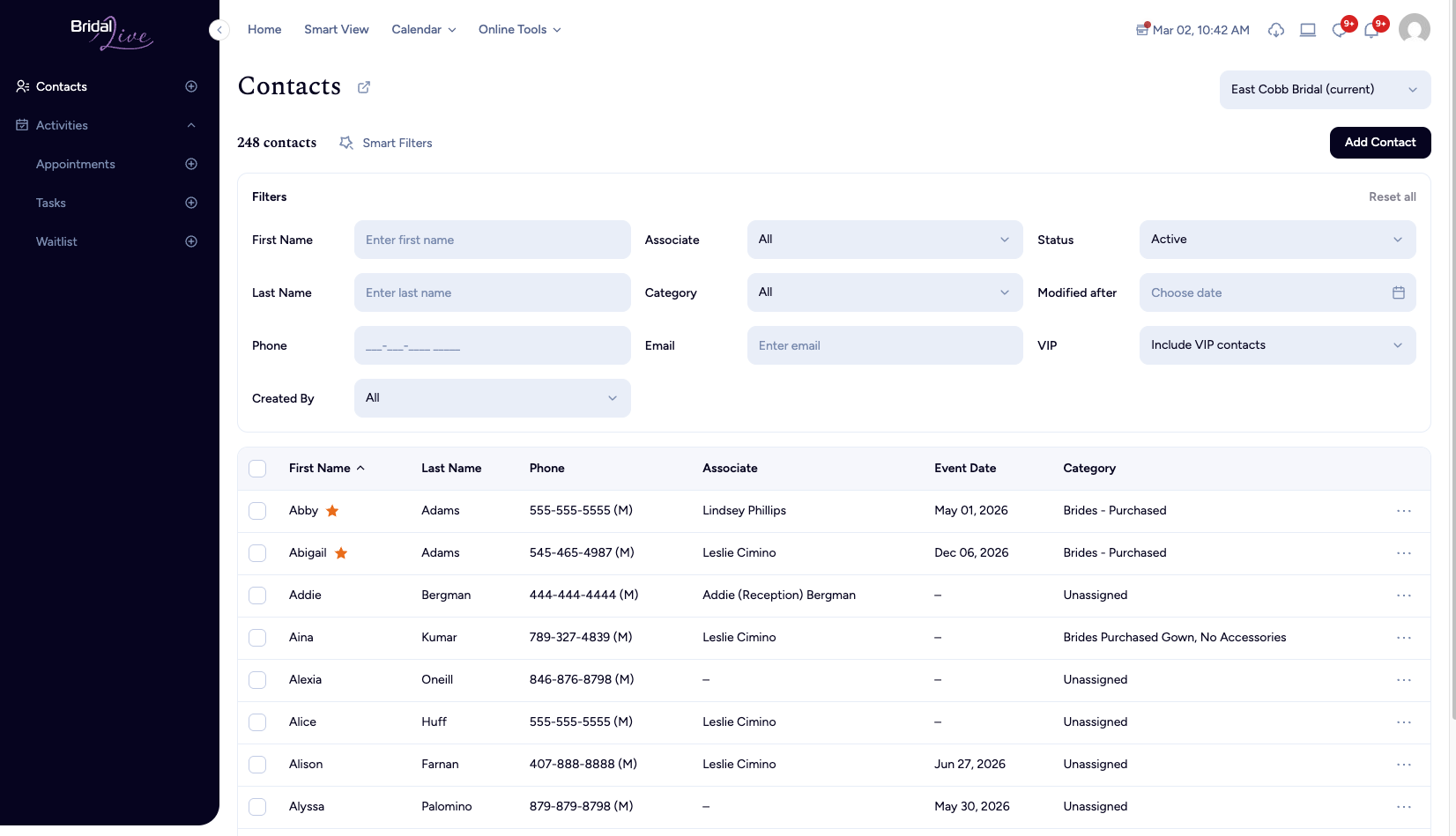Open the external link icon beside Contacts heading
Viewport: 1456px width, 836px height.
[x=363, y=87]
